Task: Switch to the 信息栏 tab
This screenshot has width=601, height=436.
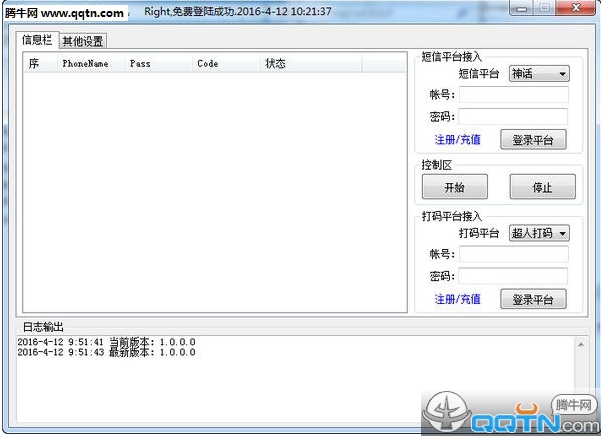Action: pyautogui.click(x=37, y=40)
